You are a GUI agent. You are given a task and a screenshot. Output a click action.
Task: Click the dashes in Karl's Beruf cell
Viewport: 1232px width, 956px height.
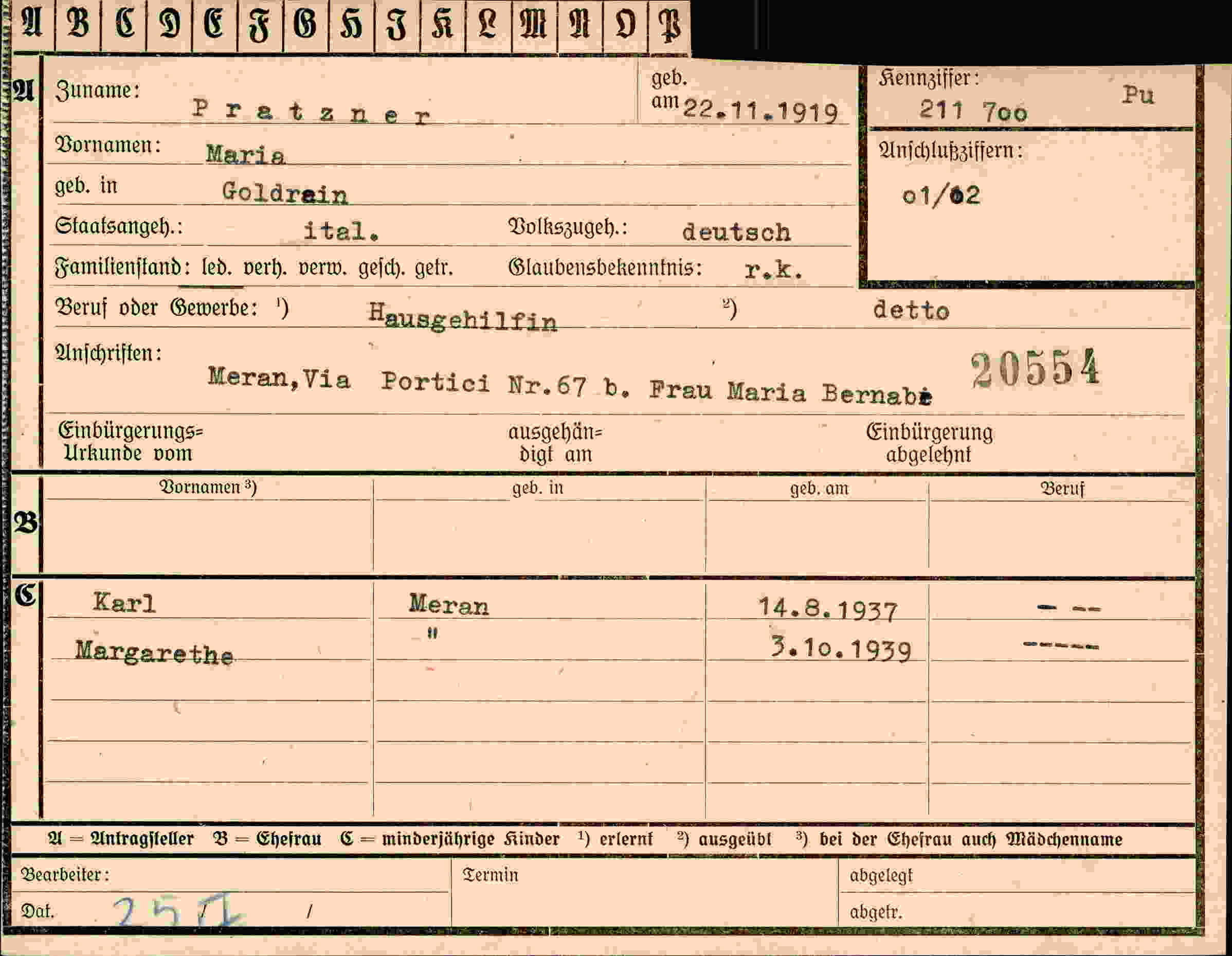(1068, 608)
